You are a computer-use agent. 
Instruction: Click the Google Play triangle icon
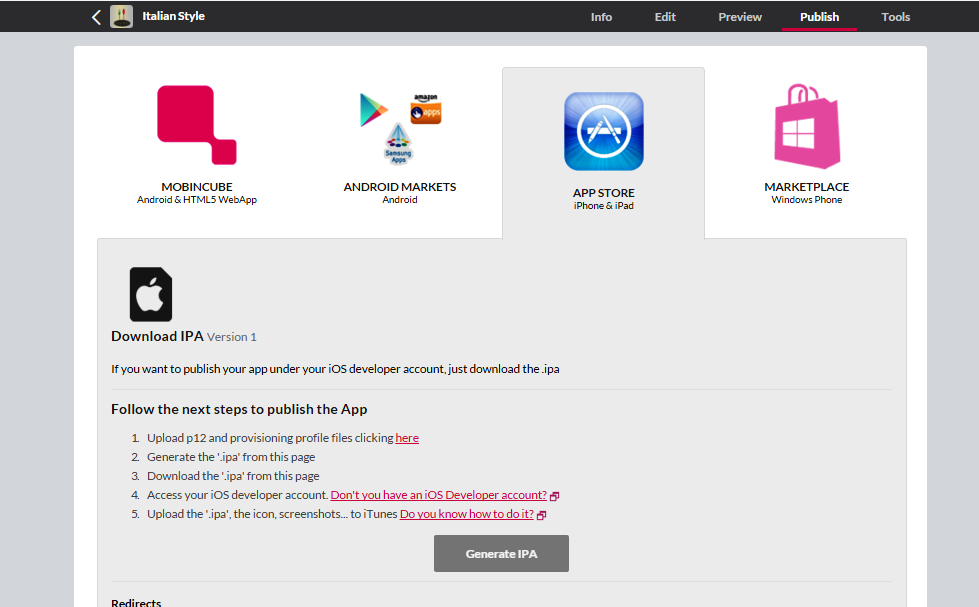pos(373,109)
